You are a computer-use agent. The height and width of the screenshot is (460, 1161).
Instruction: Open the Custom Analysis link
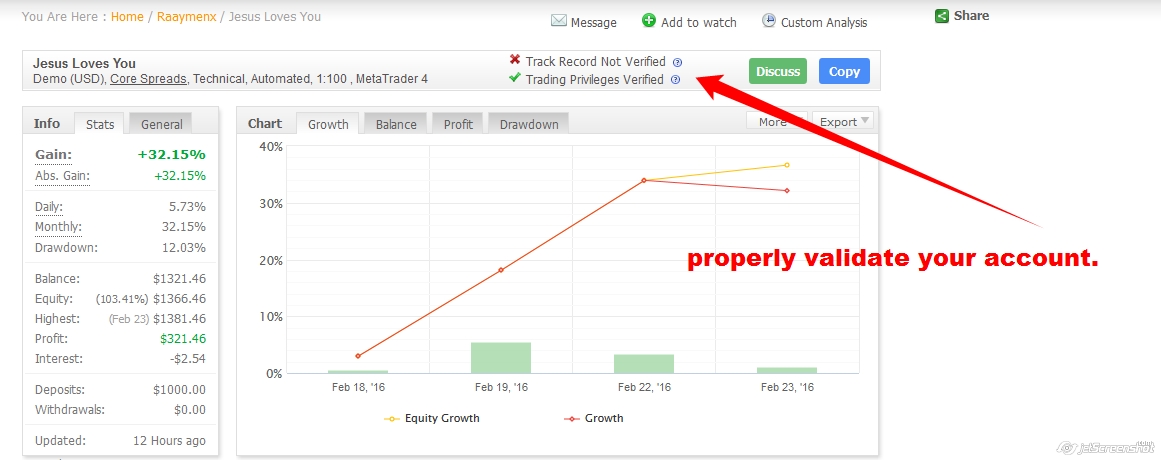[824, 22]
